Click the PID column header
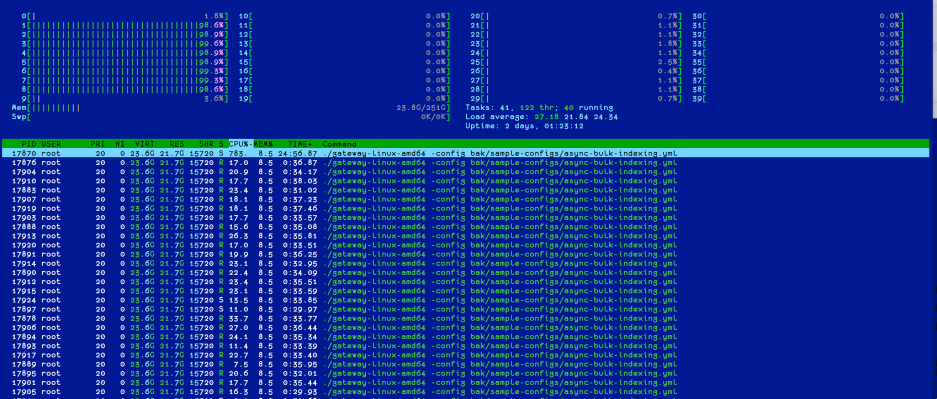The width and height of the screenshot is (937, 399). point(29,144)
